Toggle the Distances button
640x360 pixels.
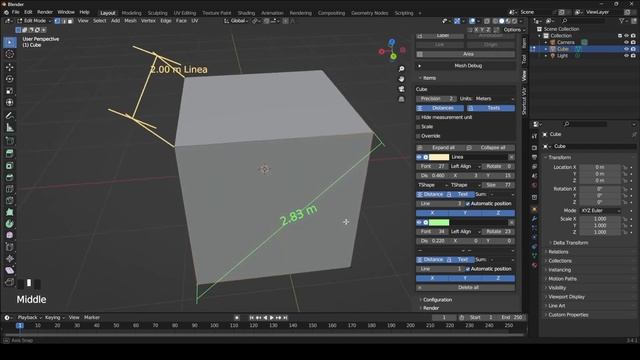click(x=440, y=108)
